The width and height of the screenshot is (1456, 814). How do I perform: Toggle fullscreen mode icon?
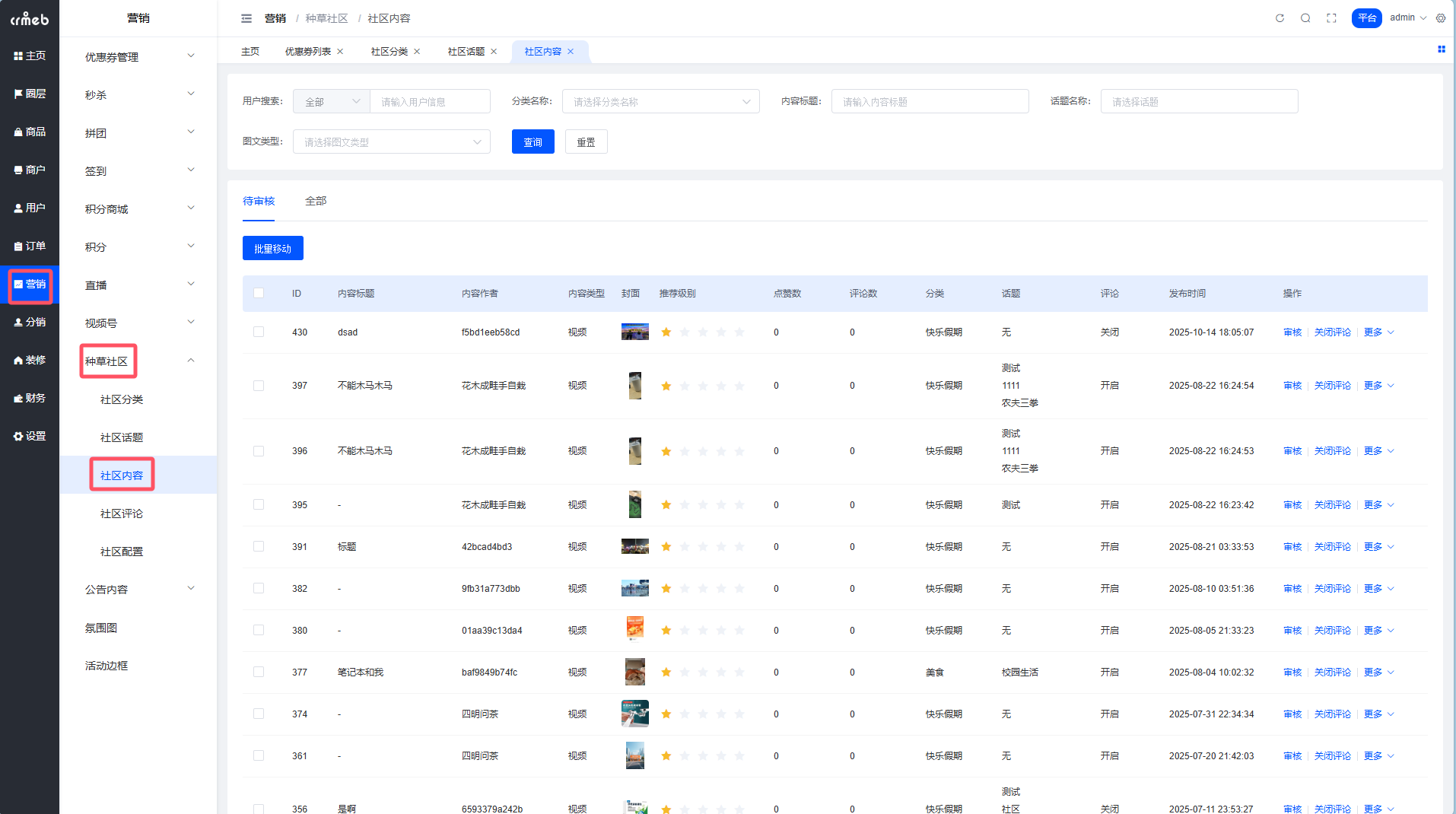(1331, 18)
